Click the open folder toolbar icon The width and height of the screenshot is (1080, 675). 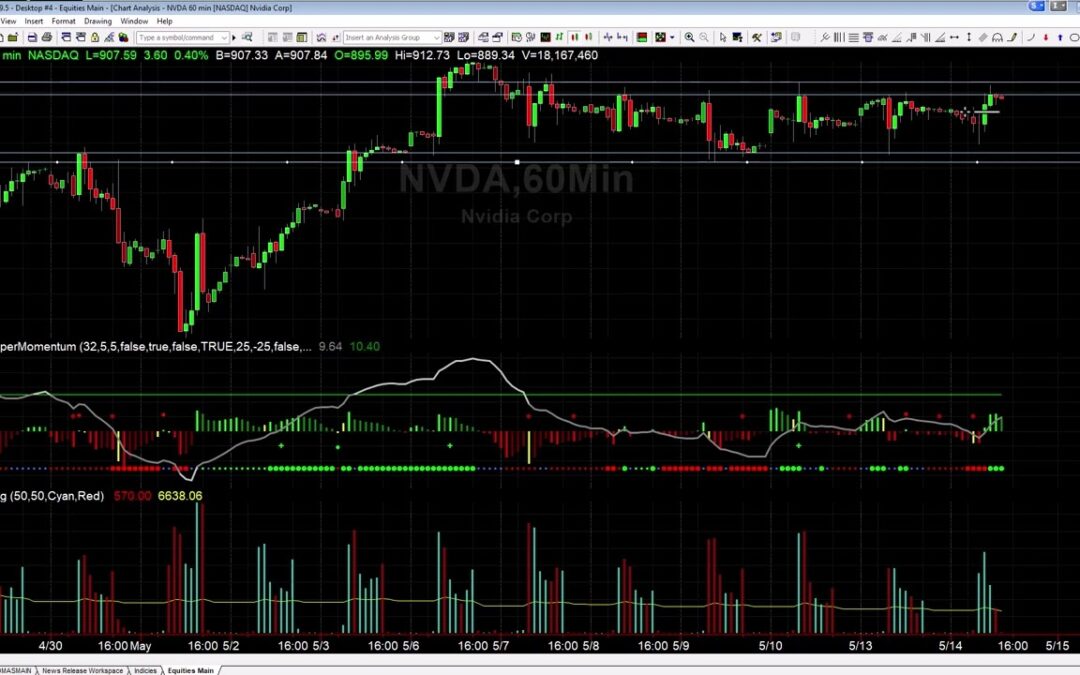(x=12, y=38)
